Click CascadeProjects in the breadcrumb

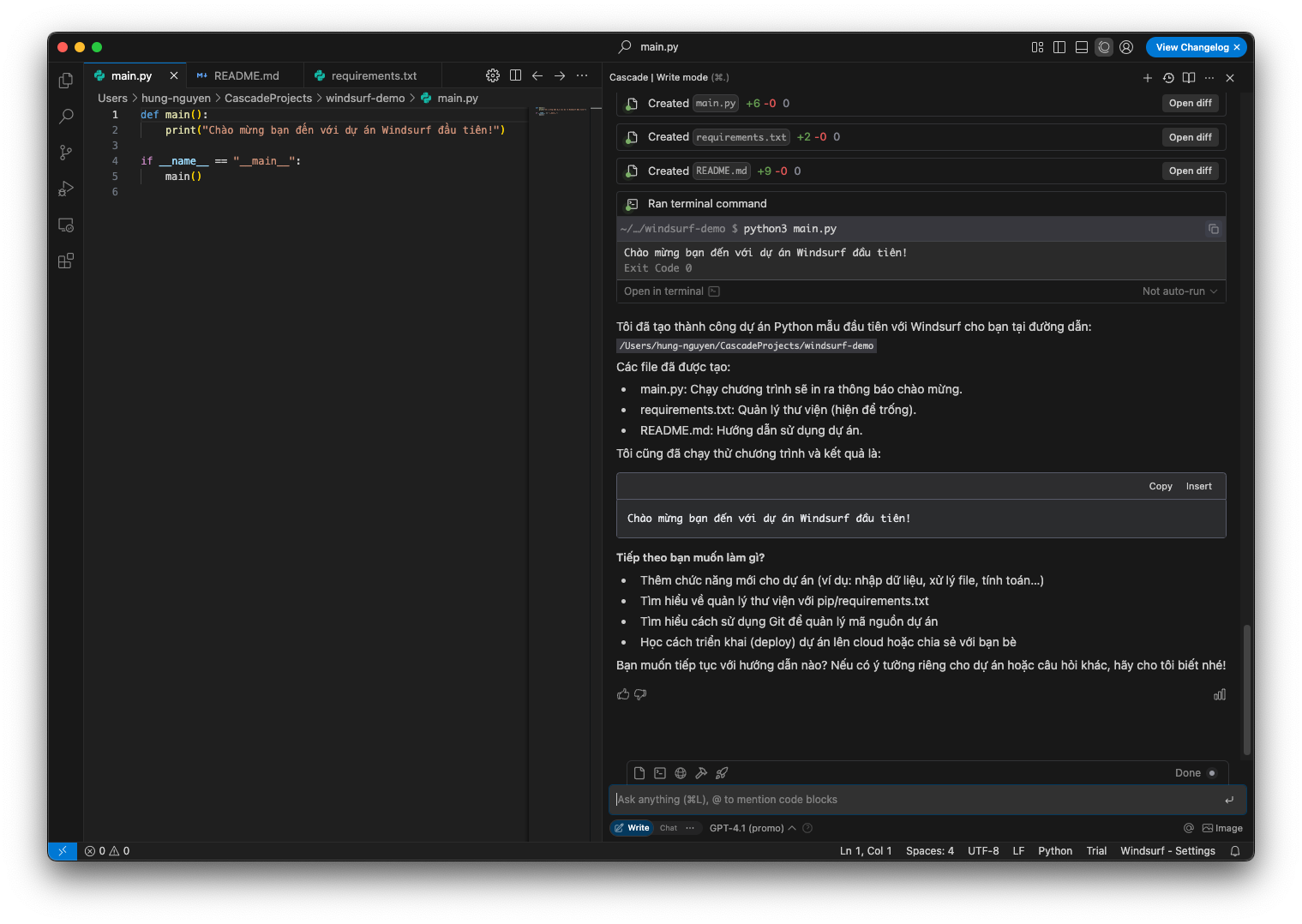[268, 99]
